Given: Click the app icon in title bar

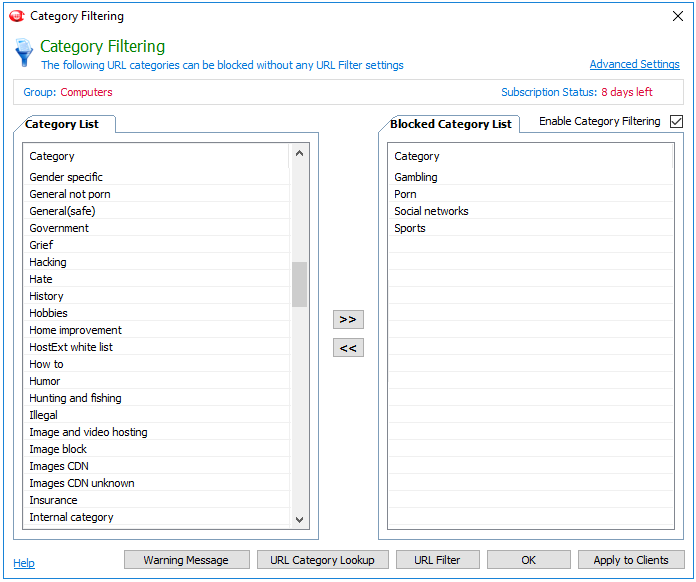Looking at the screenshot, I should click(x=16, y=16).
